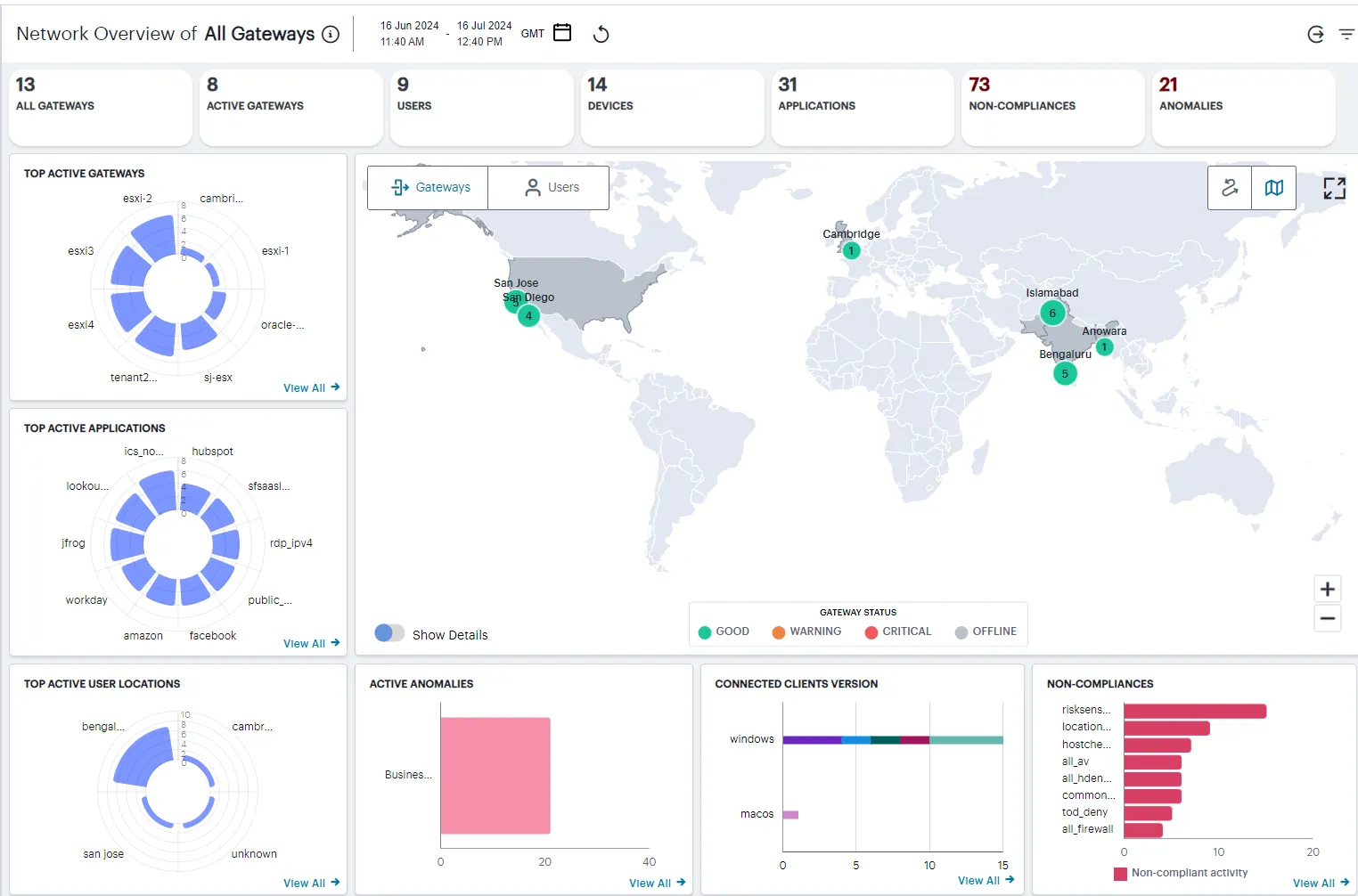Zoom out on the map with minus button
The image size is (1358, 896).
[1328, 618]
